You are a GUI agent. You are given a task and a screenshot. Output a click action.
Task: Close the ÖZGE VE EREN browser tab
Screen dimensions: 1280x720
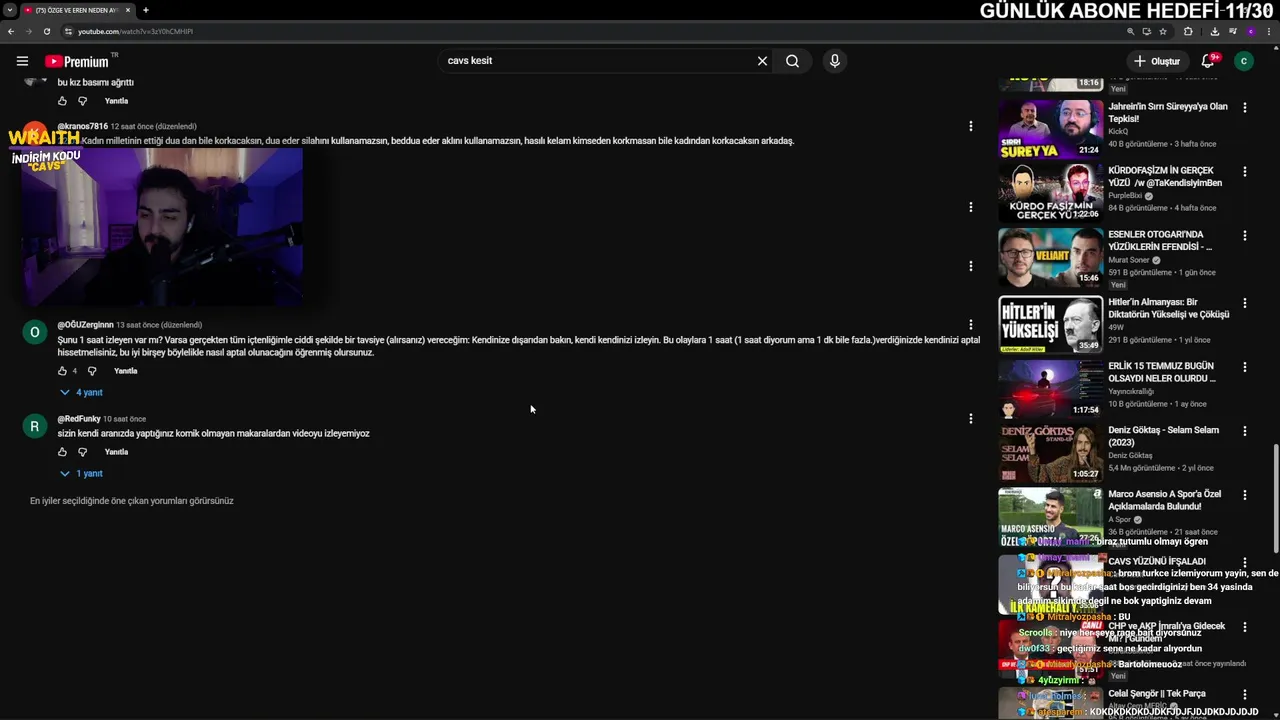(x=128, y=10)
